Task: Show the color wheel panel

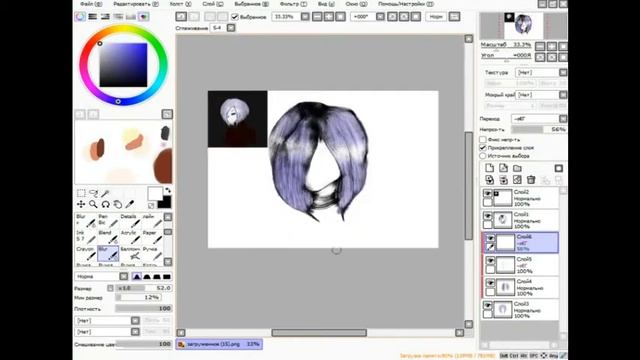Action: click(x=80, y=17)
